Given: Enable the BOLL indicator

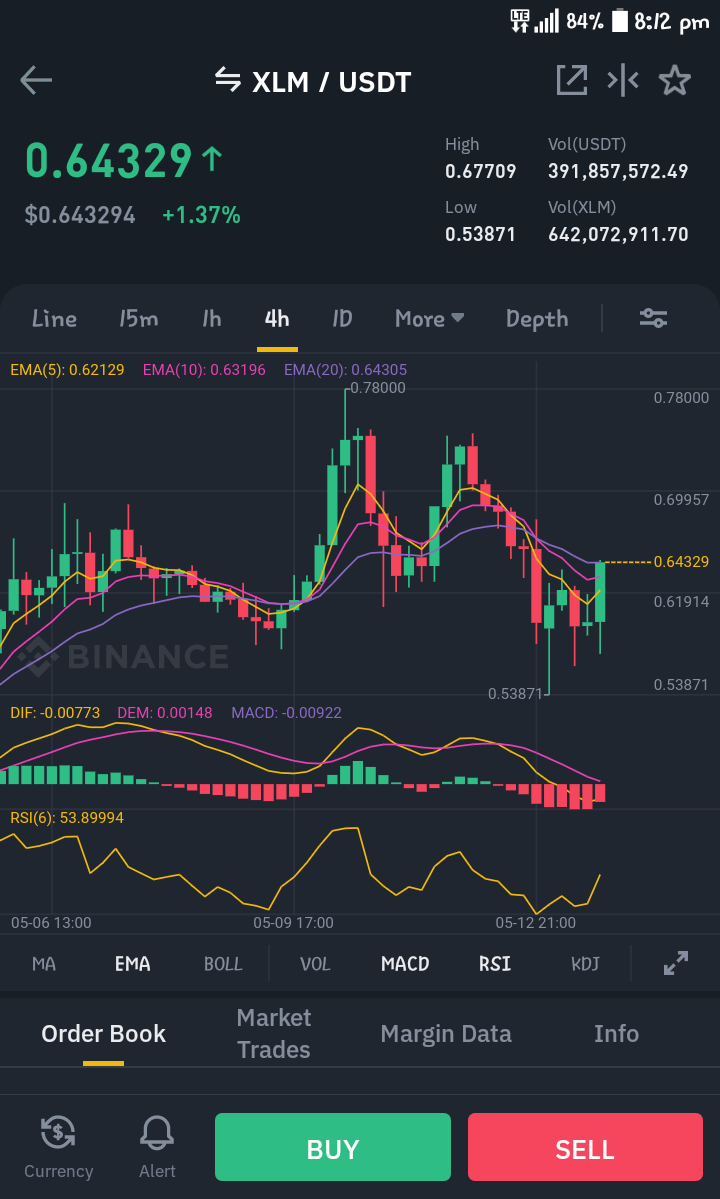Looking at the screenshot, I should pyautogui.click(x=223, y=963).
